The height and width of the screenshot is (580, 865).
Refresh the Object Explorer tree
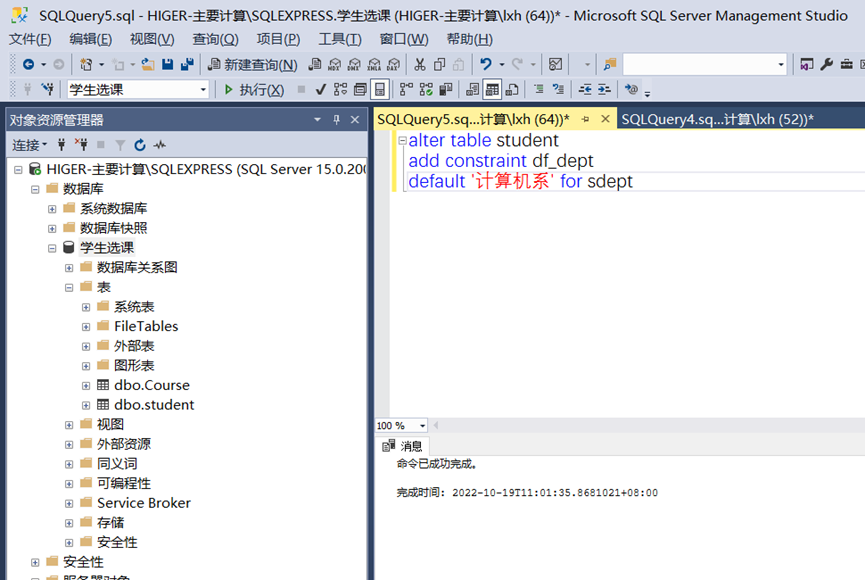pyautogui.click(x=140, y=145)
